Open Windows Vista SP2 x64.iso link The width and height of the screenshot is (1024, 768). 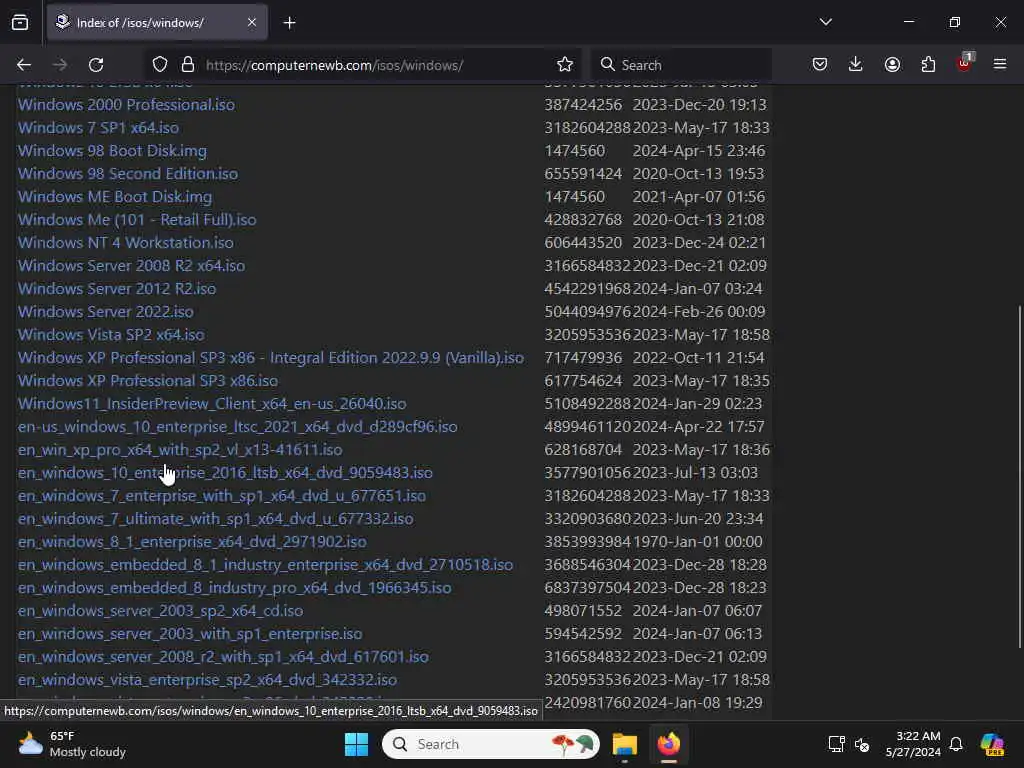pos(111,334)
